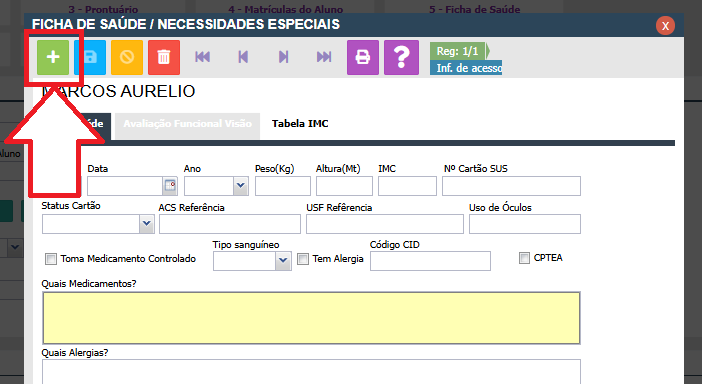Click the MARCOS AURELIO student name
The width and height of the screenshot is (705, 384).
coord(118,91)
